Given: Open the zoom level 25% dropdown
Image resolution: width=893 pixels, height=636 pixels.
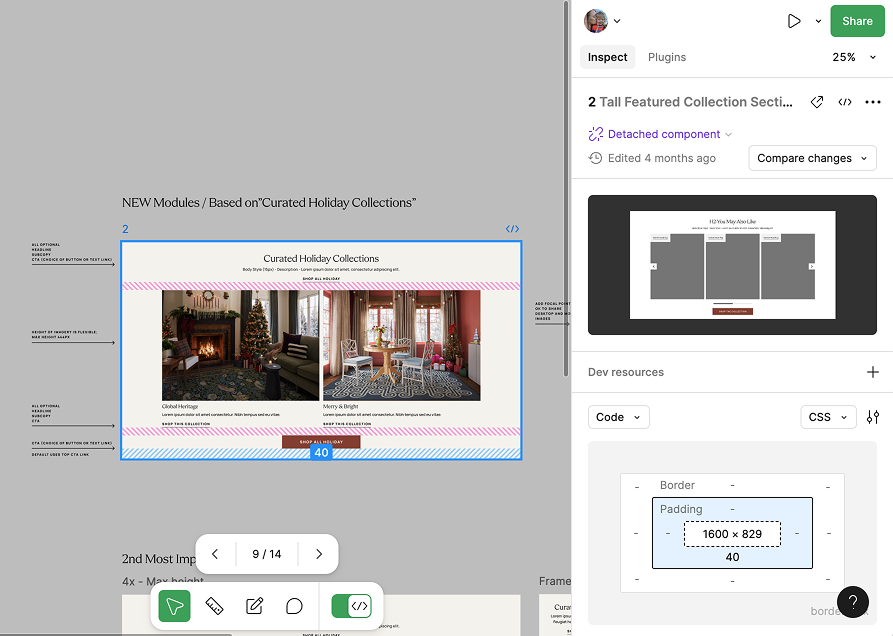Looking at the screenshot, I should tap(853, 57).
